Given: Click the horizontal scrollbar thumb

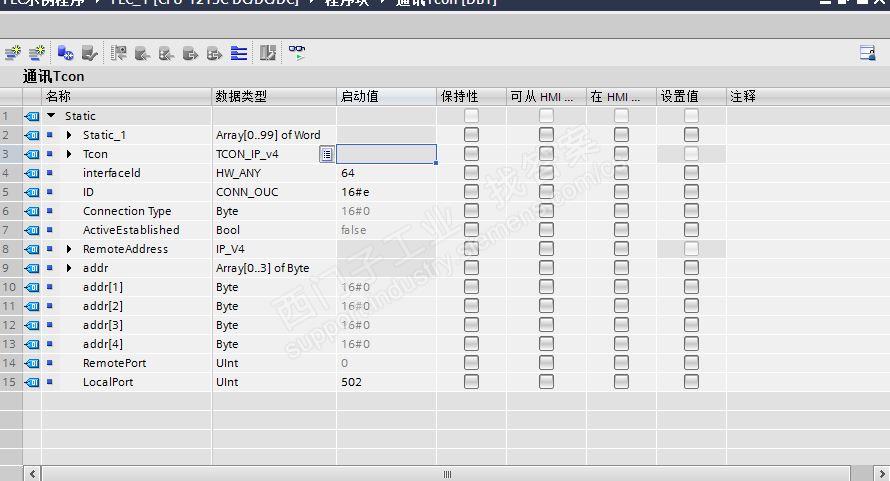Looking at the screenshot, I should click(x=446, y=474).
